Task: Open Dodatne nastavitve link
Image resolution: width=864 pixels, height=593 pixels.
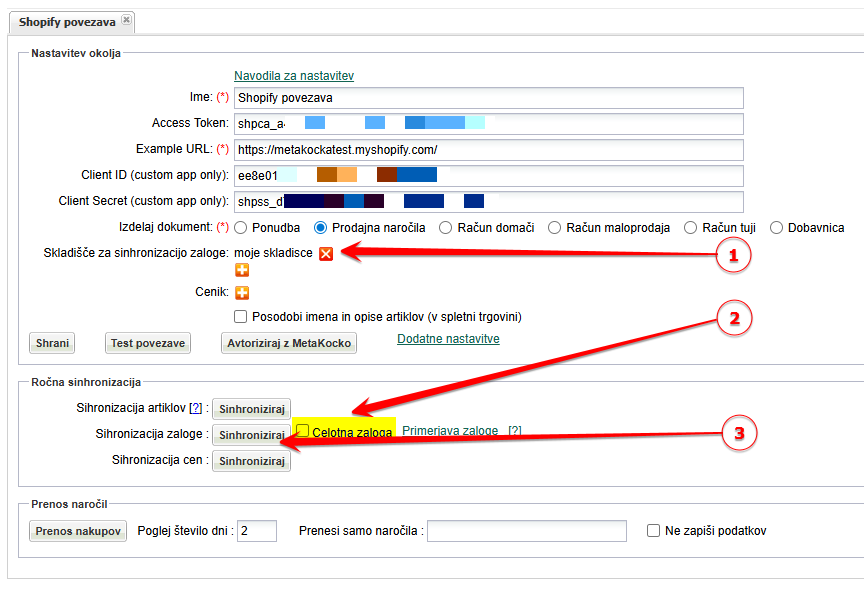Action: (448, 339)
